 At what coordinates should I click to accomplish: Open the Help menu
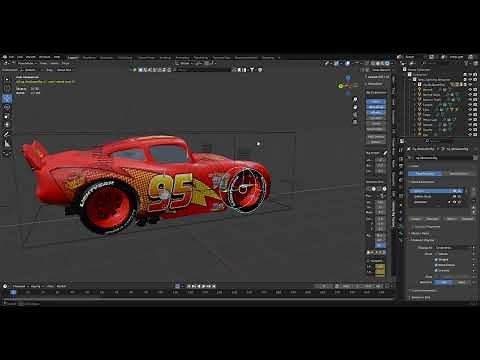57,57
